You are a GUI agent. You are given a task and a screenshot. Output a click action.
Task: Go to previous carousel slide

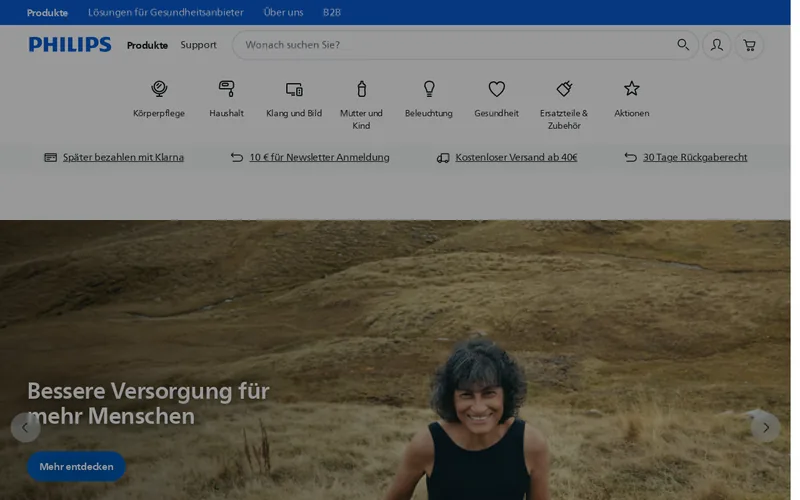point(25,427)
